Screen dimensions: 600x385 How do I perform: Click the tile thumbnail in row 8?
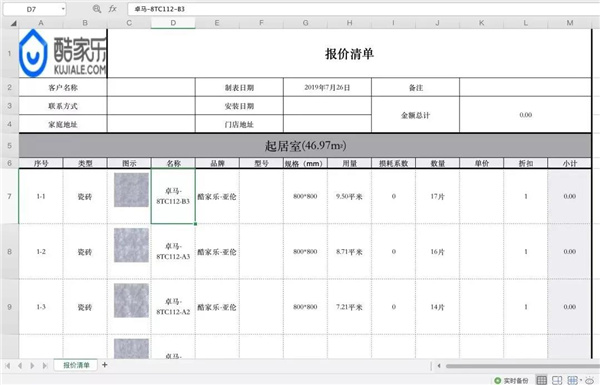[131, 245]
